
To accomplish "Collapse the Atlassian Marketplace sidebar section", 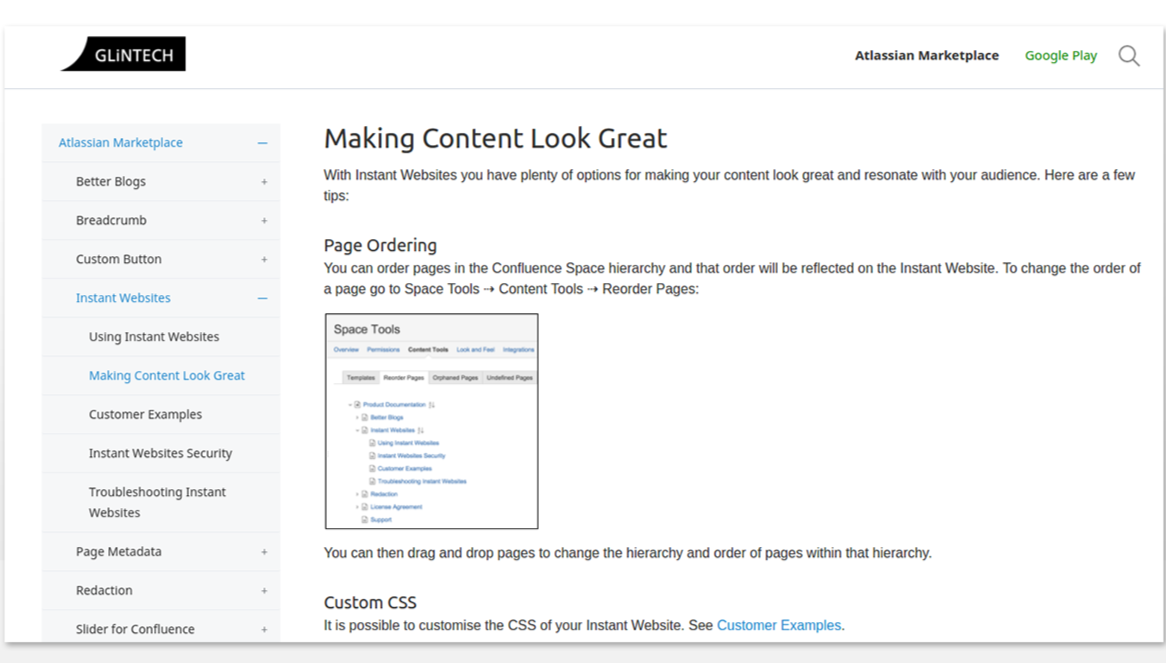I will 262,143.
